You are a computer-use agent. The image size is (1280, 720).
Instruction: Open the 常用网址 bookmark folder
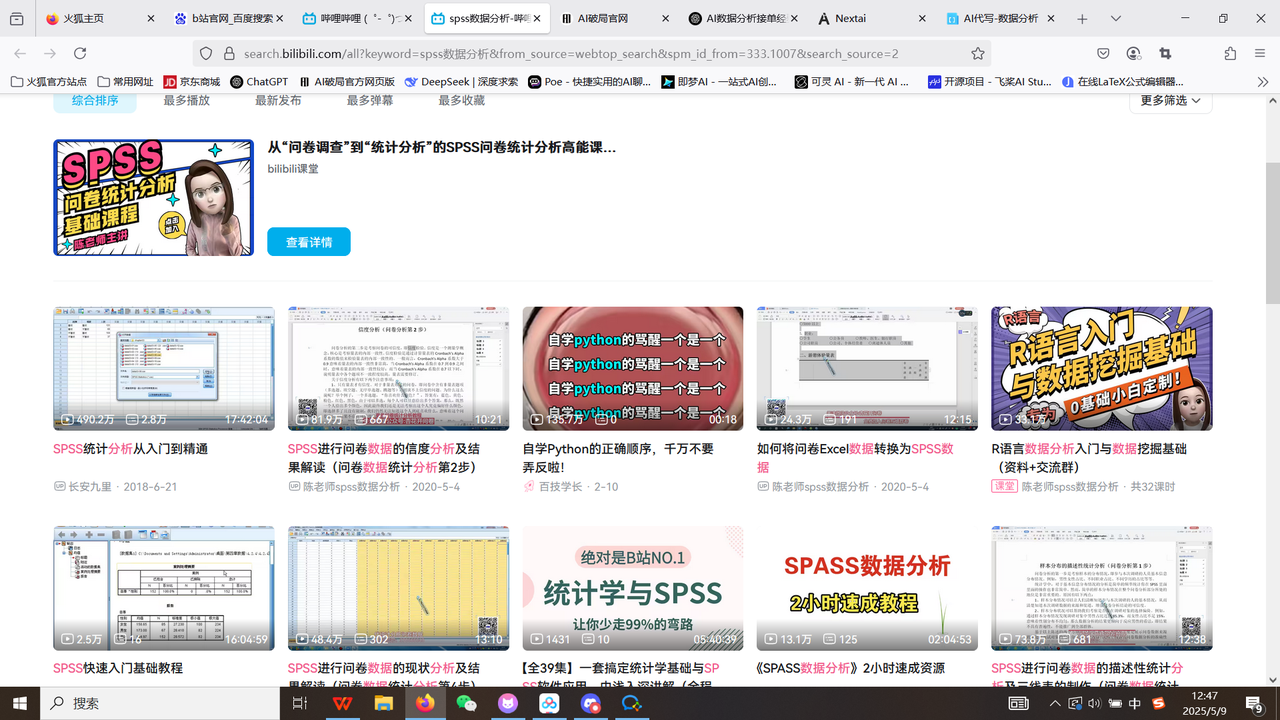pyautogui.click(x=125, y=82)
